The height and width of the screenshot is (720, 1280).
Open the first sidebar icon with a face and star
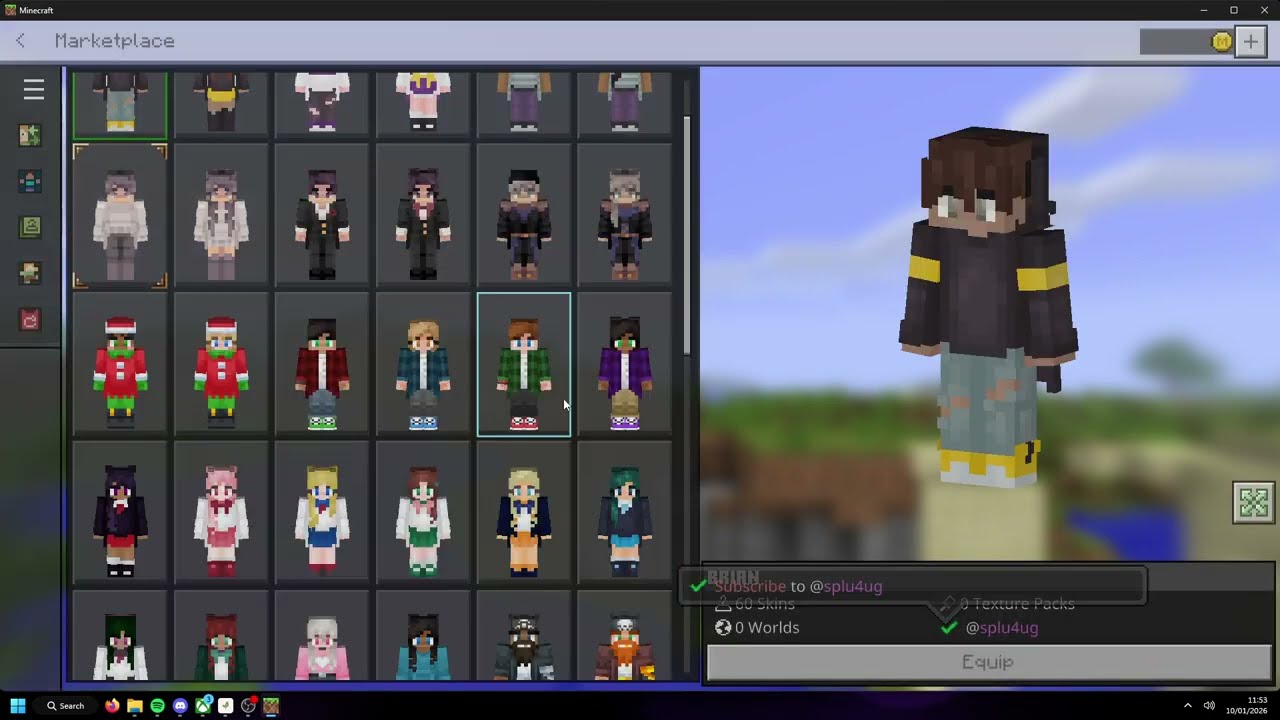coord(30,135)
